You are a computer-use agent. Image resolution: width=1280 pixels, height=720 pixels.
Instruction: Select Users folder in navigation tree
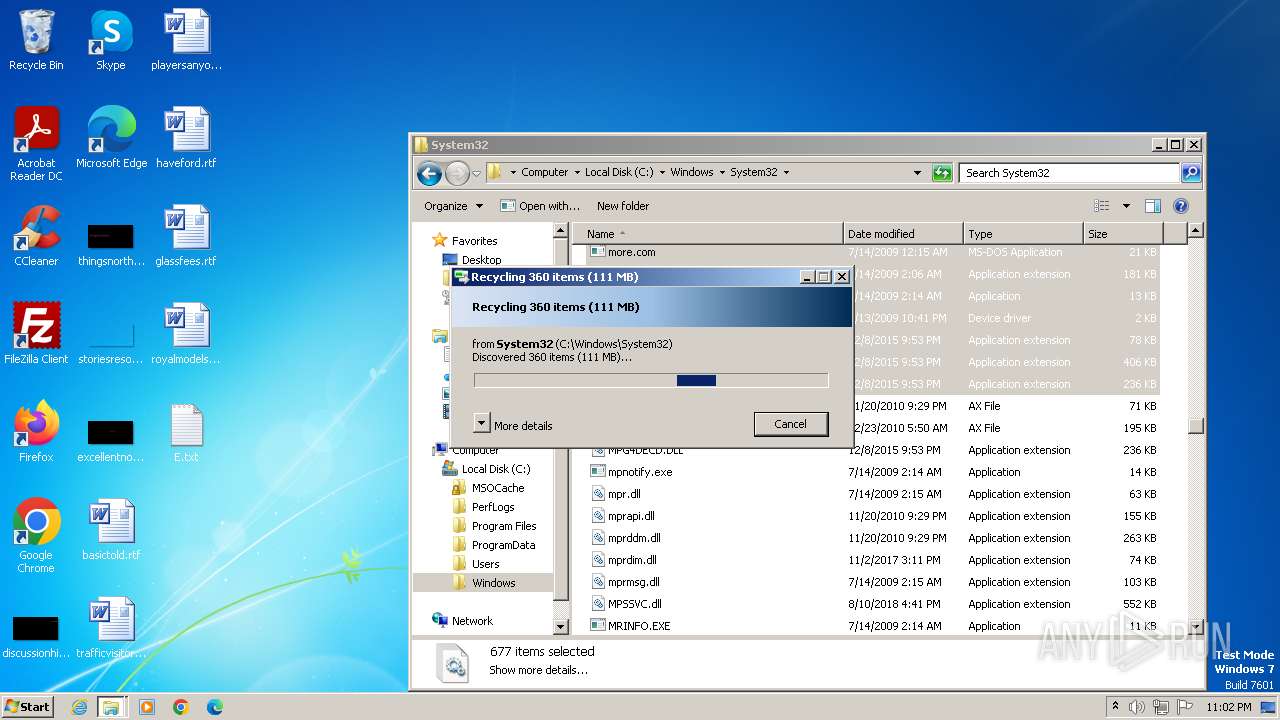pos(486,564)
